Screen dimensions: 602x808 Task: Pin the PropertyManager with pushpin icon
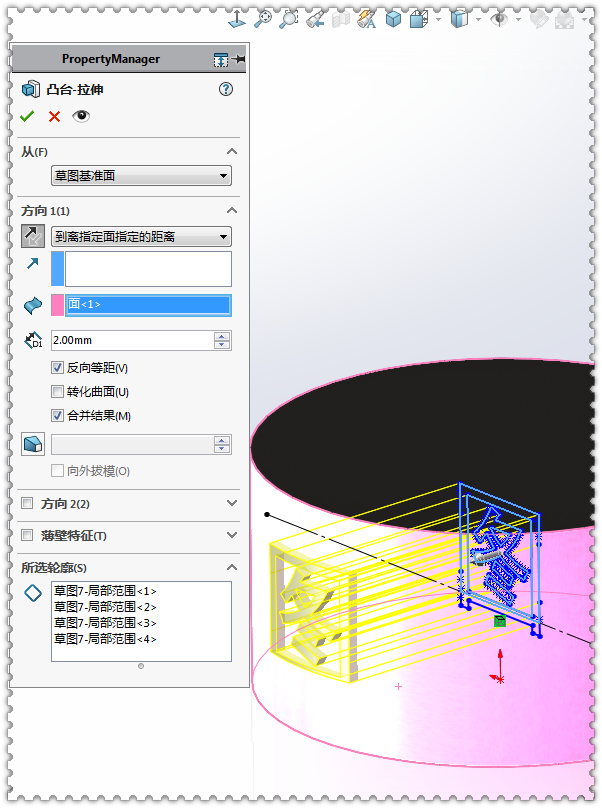239,59
